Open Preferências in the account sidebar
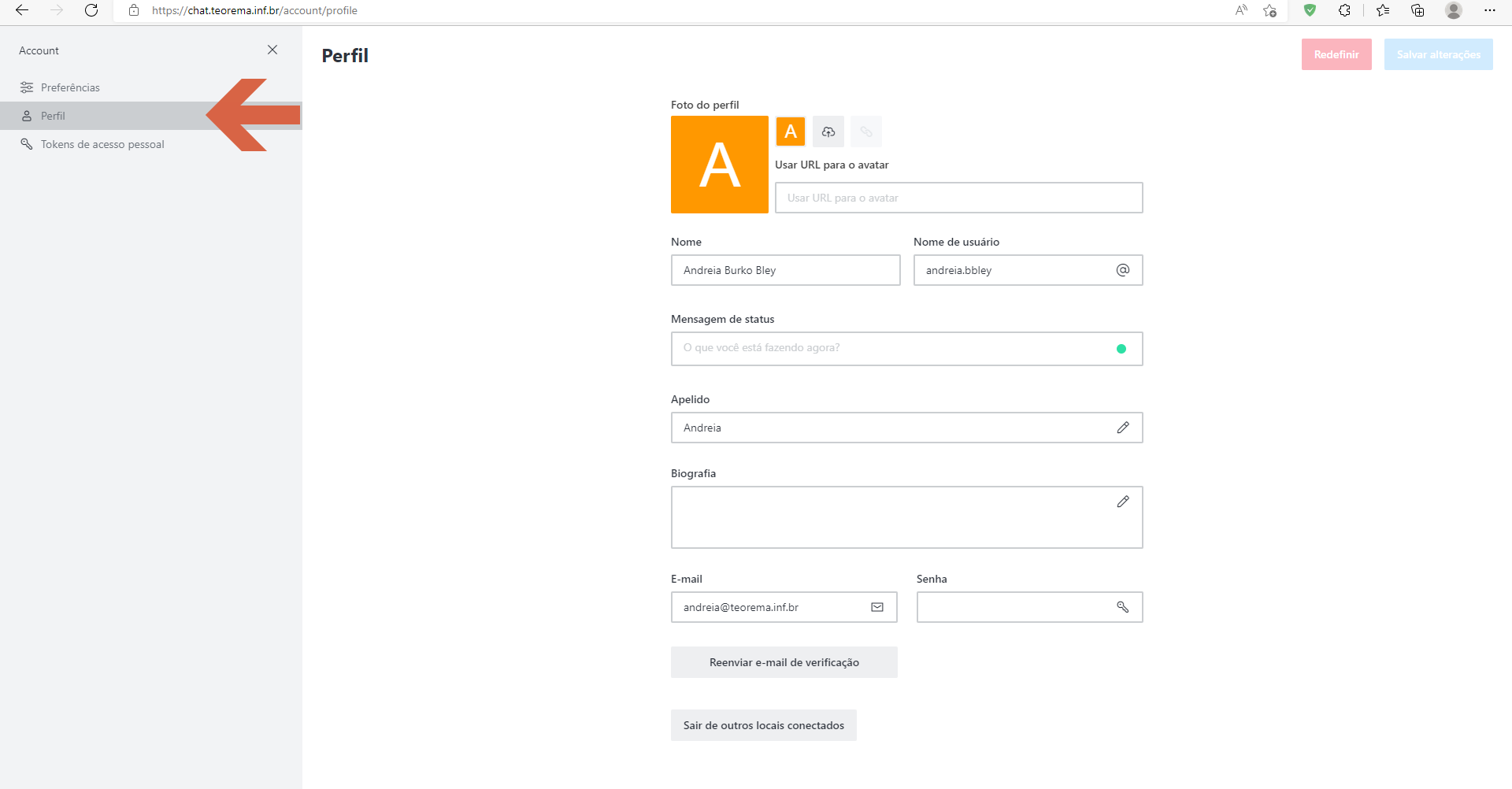1512x789 pixels. coord(151,87)
